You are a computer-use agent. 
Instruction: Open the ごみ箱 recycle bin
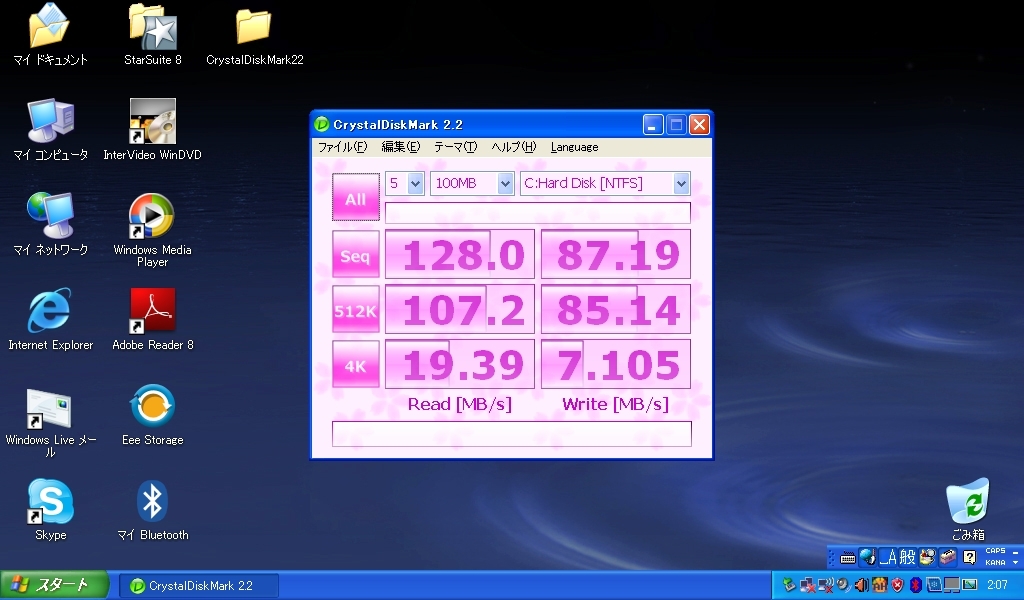967,503
